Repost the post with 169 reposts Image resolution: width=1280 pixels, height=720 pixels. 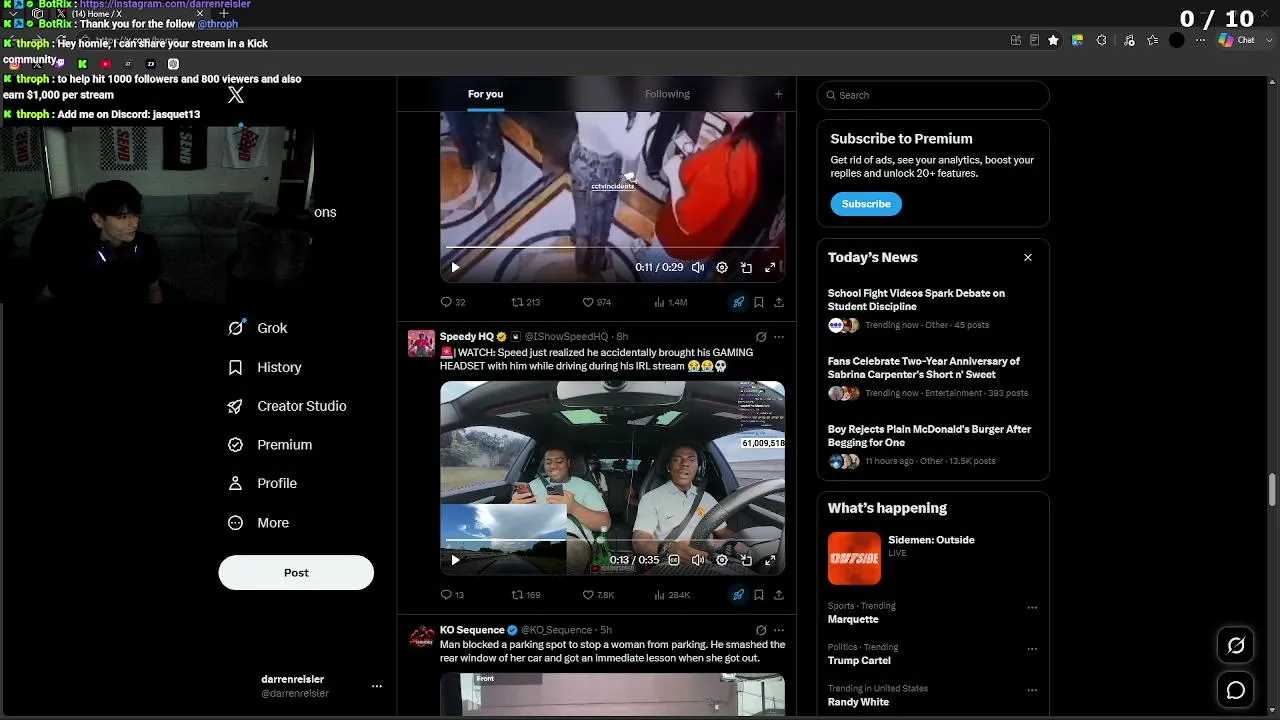point(525,595)
